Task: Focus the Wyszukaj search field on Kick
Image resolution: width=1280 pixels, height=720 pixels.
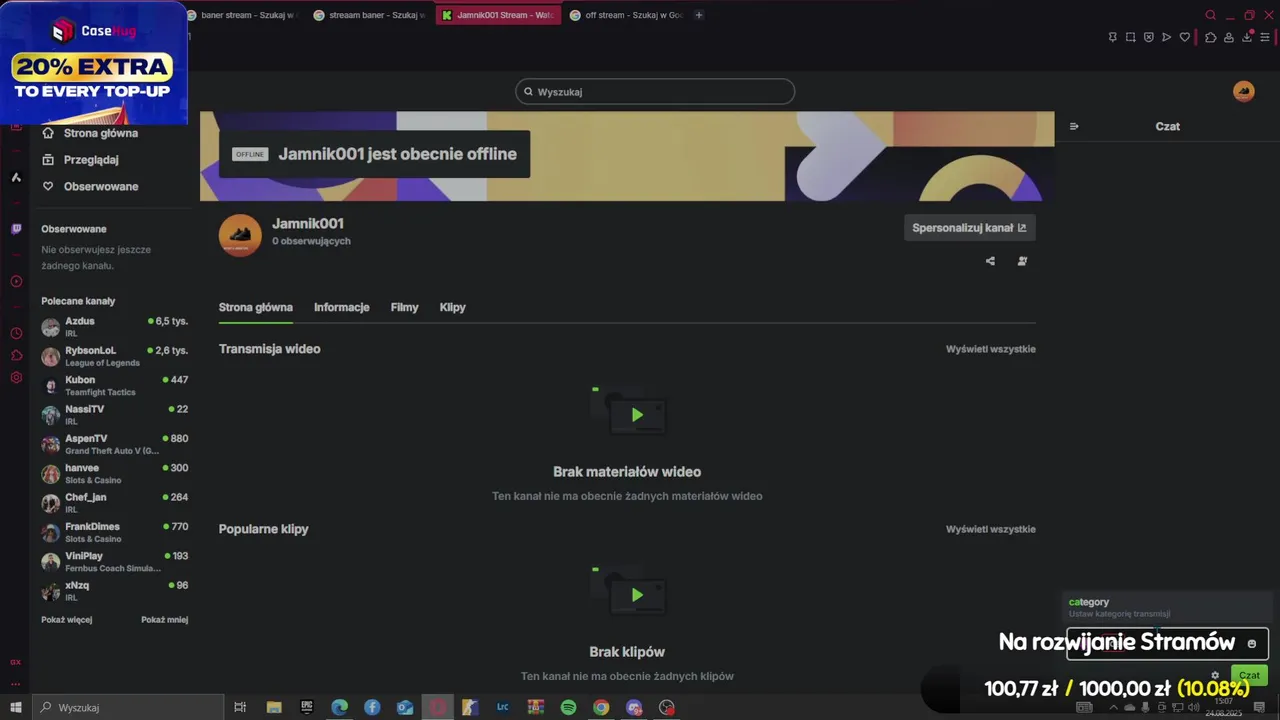Action: tap(655, 91)
